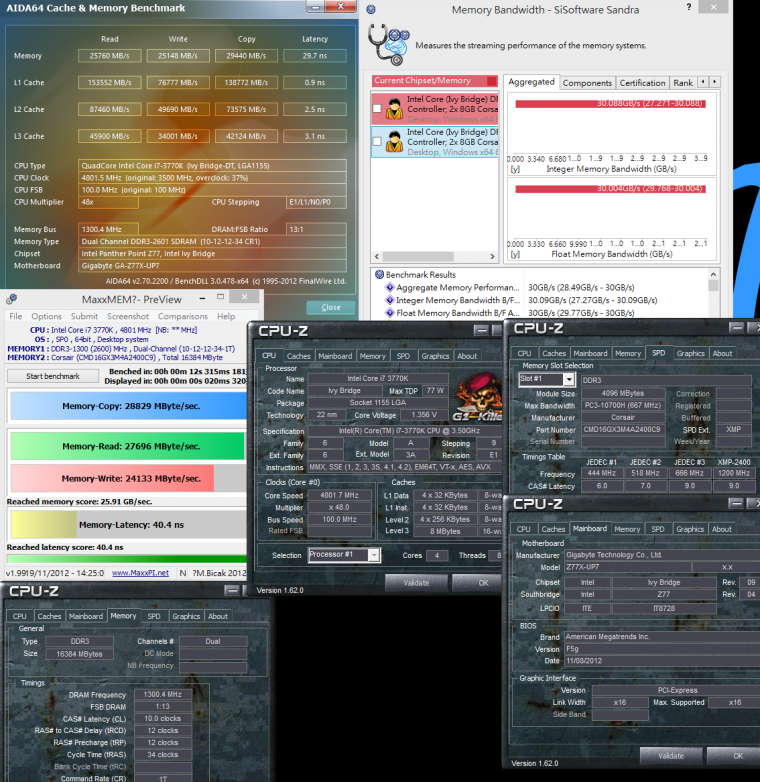Open Mainboard tab in CPU-Z CPU window
Screen dimensions: 760x782
point(335,356)
